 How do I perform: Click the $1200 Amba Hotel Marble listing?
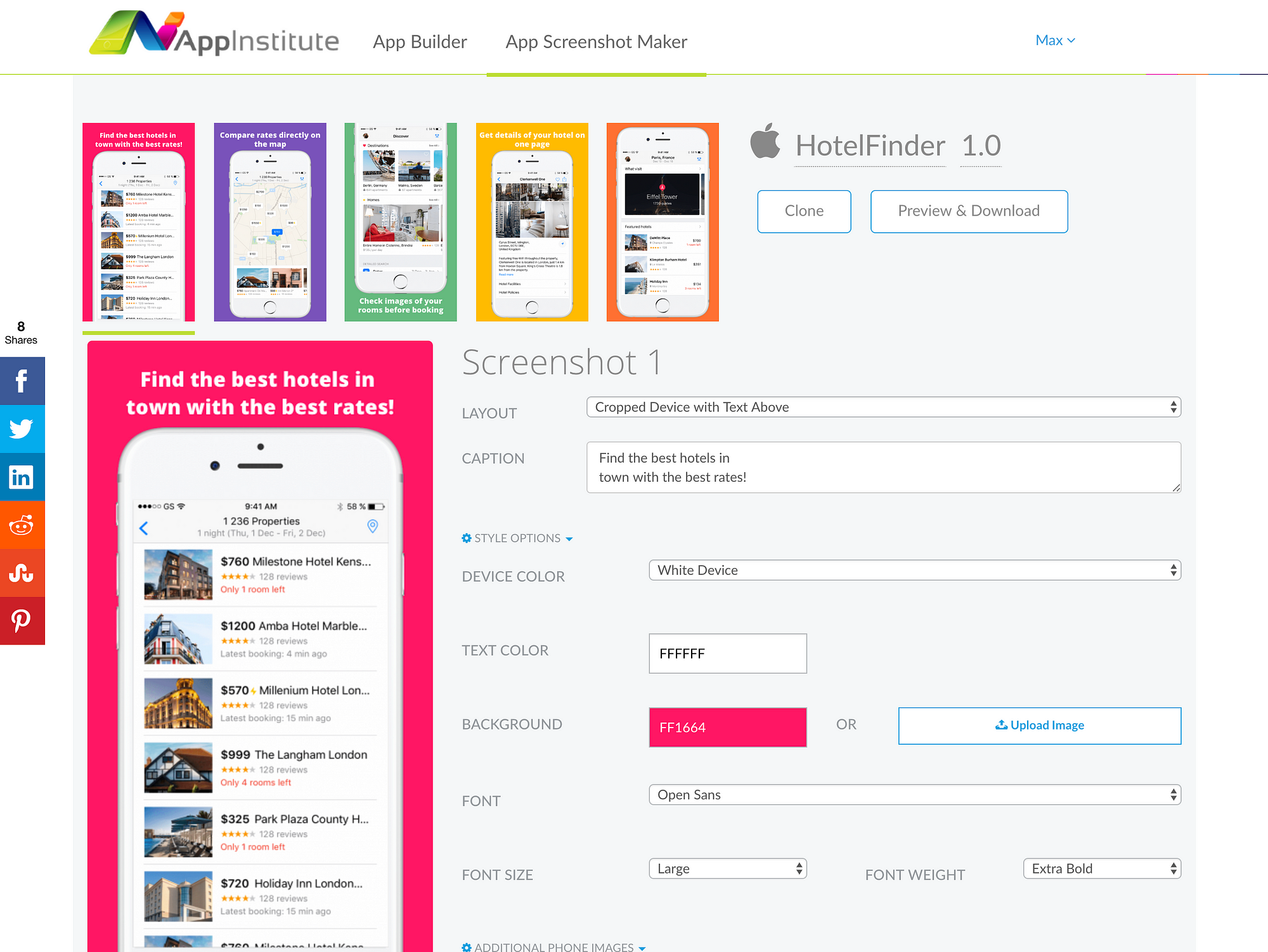[x=261, y=639]
